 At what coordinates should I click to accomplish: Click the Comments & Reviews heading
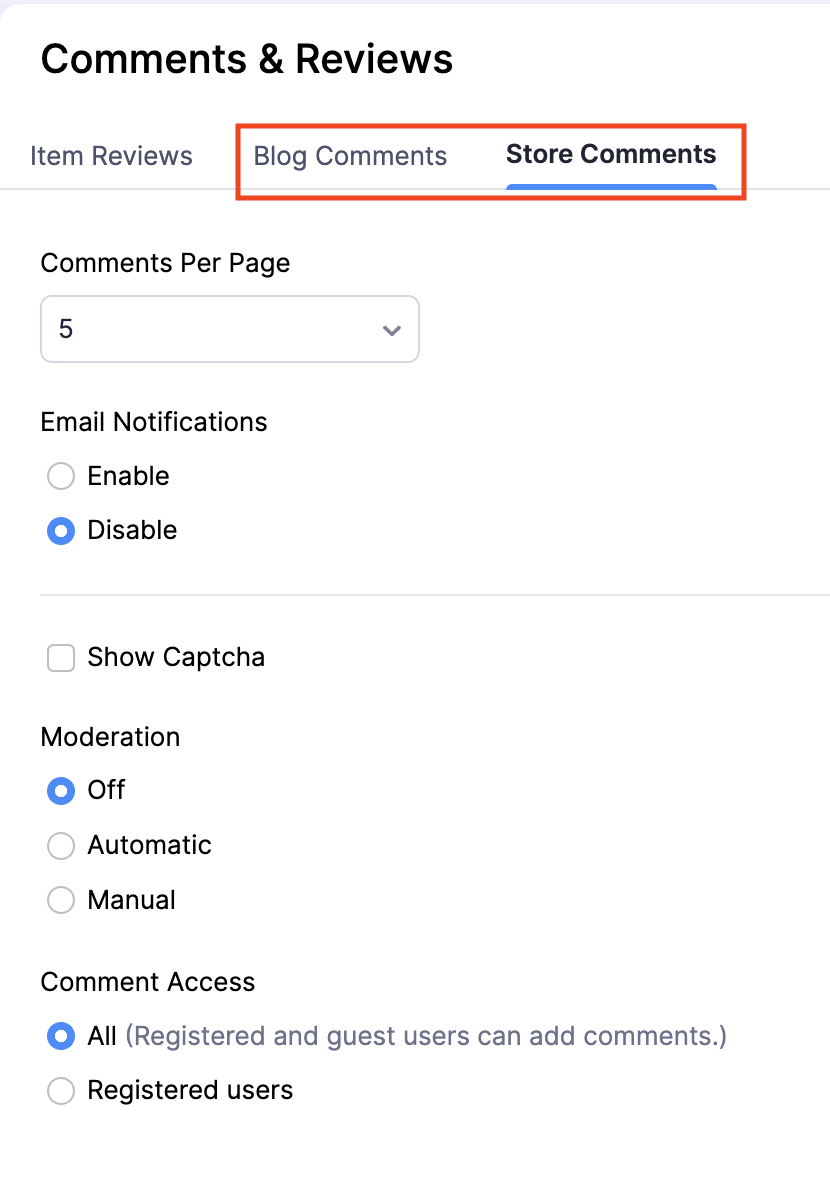(x=246, y=58)
